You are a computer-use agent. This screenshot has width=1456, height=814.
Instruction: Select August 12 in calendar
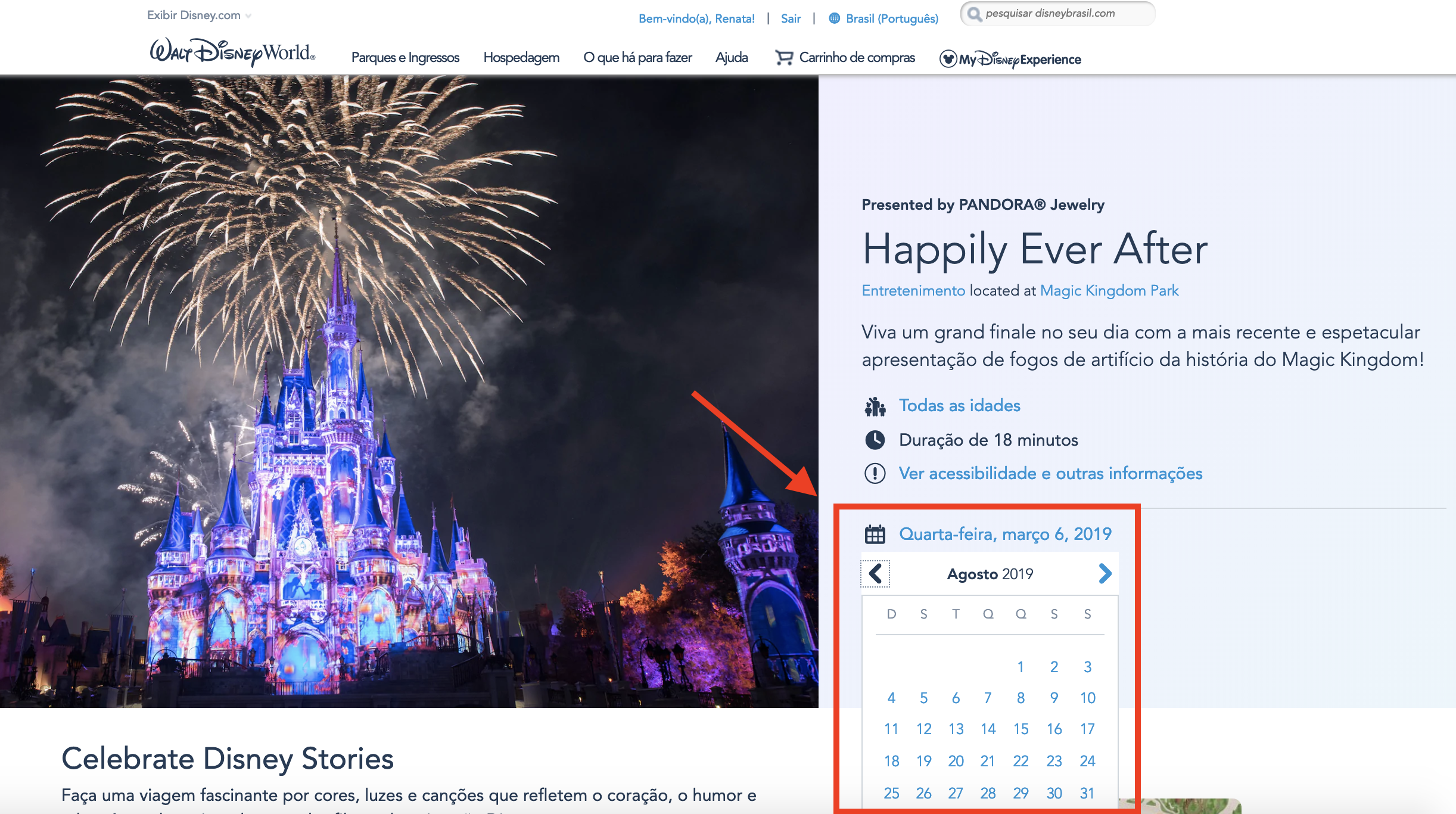(923, 729)
